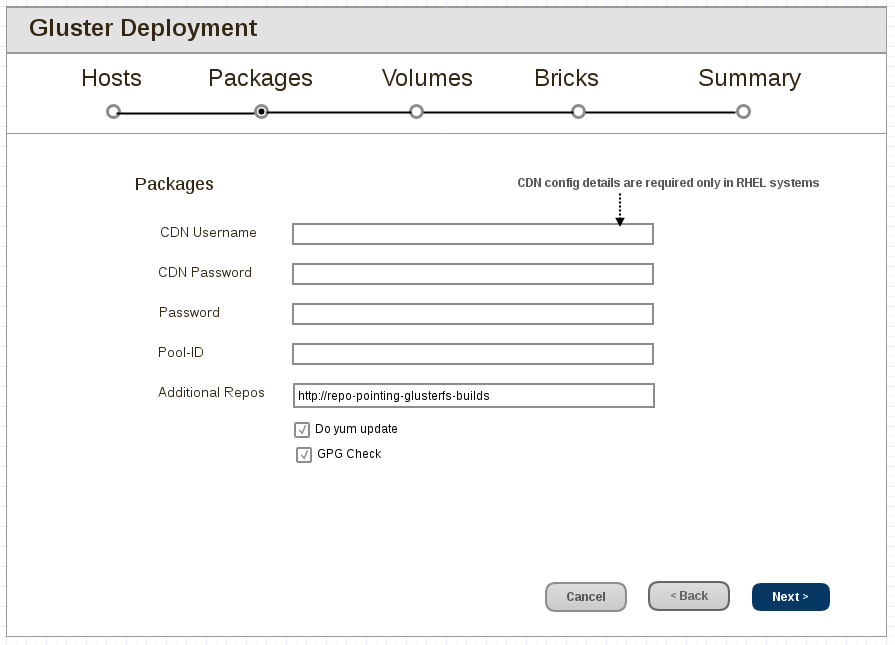The height and width of the screenshot is (645, 895).
Task: Select the Volumes progress circle
Action: (416, 112)
